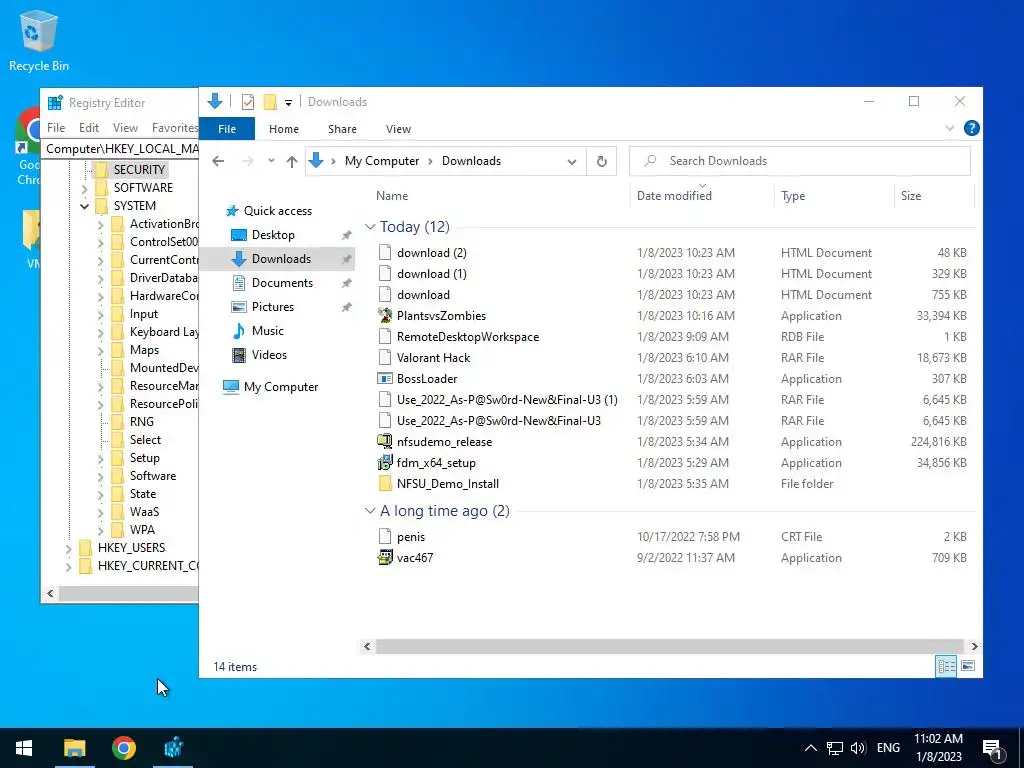Show hidden tray icons chevron
This screenshot has width=1024, height=768.
point(810,748)
